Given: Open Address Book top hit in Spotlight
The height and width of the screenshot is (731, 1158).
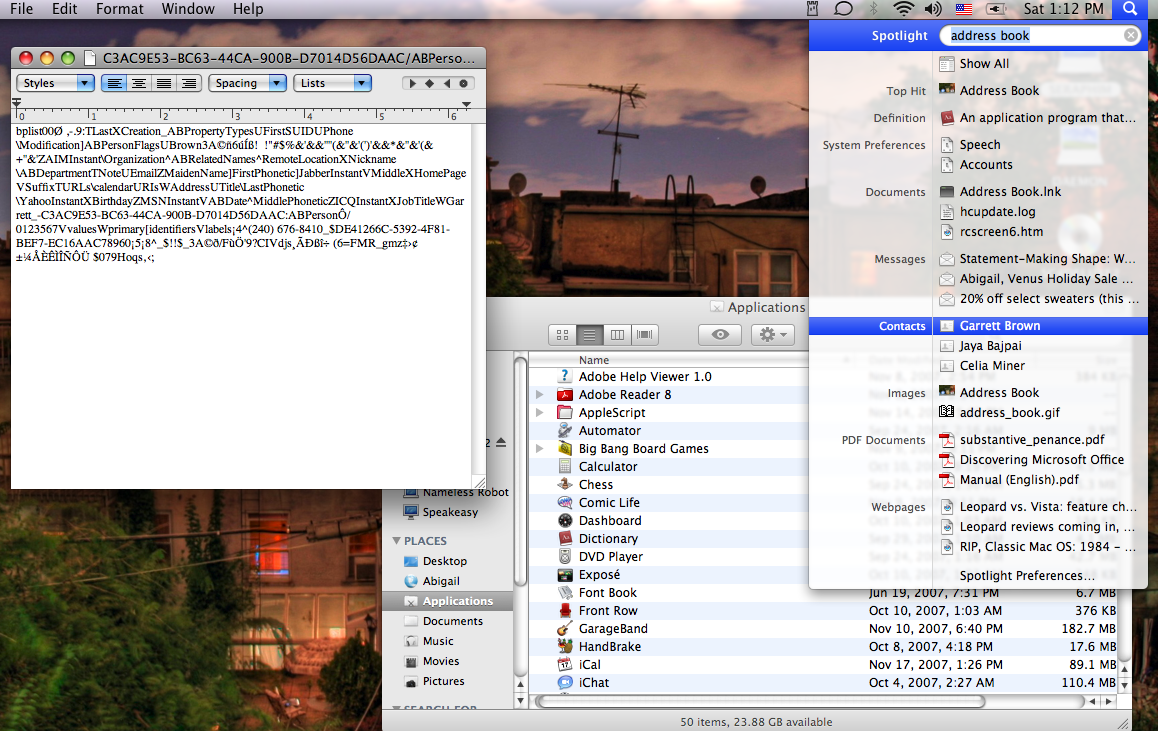Looking at the screenshot, I should point(998,90).
